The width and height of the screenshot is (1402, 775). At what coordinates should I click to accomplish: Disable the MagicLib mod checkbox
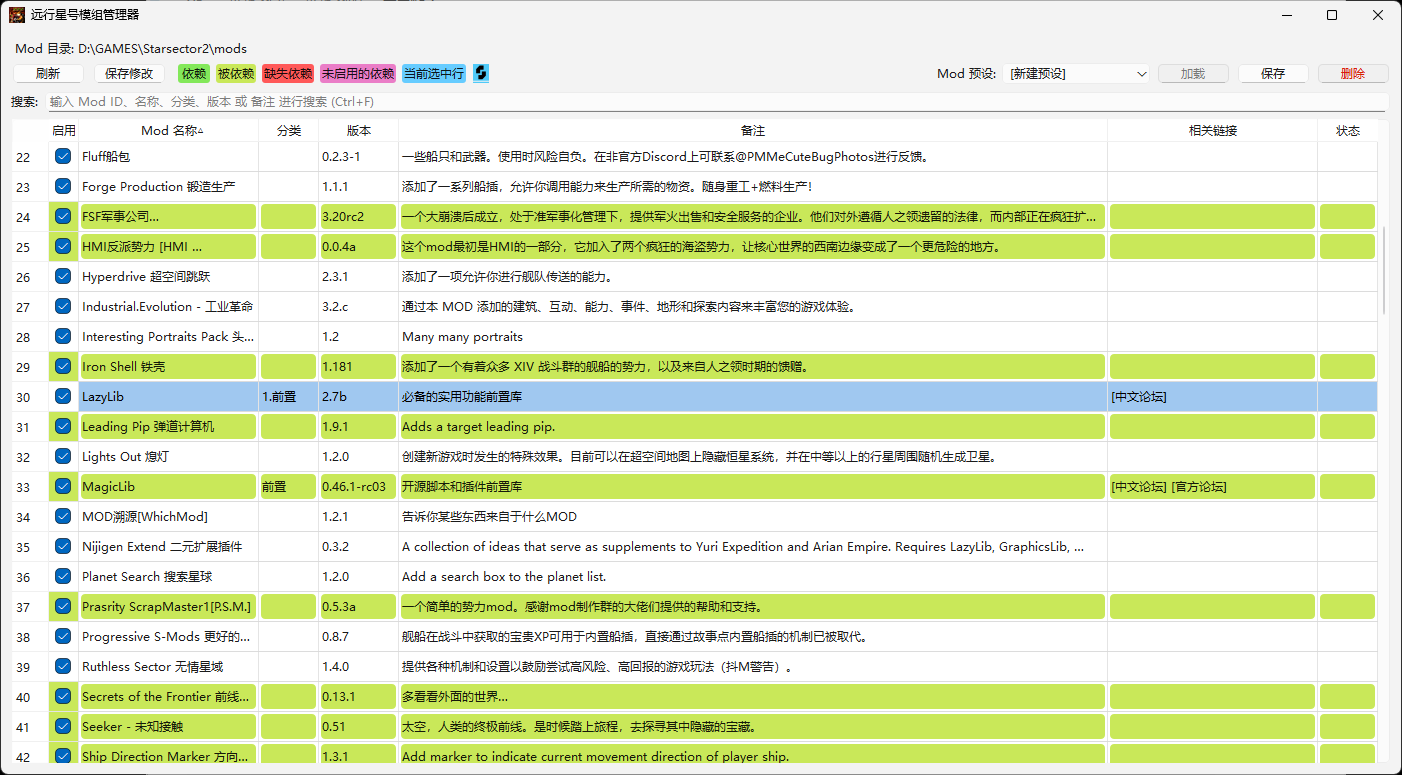[63, 486]
